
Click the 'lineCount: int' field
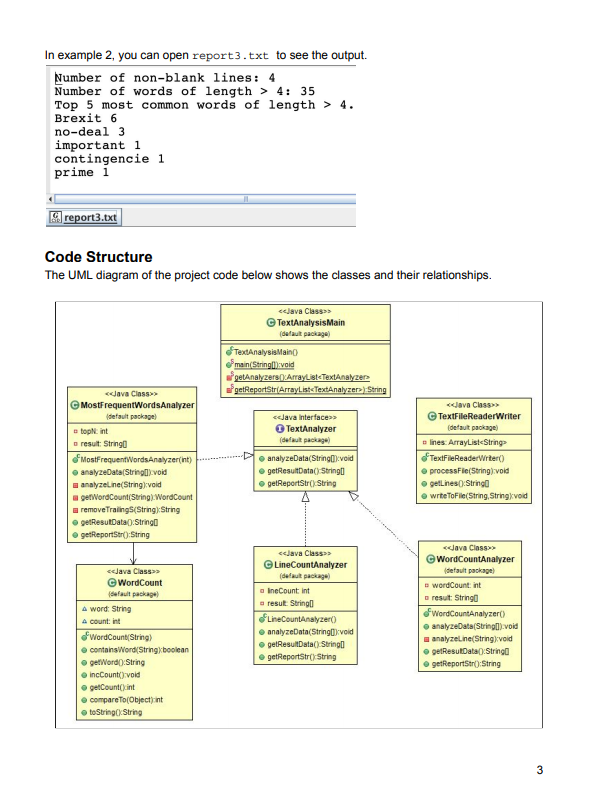285,591
